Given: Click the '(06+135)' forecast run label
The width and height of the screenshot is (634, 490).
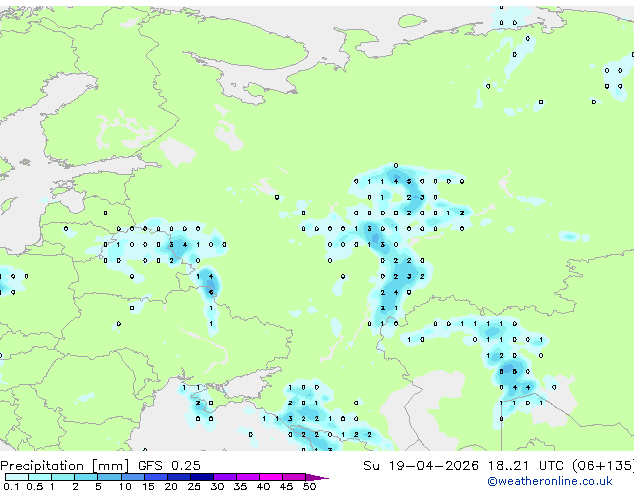Looking at the screenshot, I should point(603,466).
